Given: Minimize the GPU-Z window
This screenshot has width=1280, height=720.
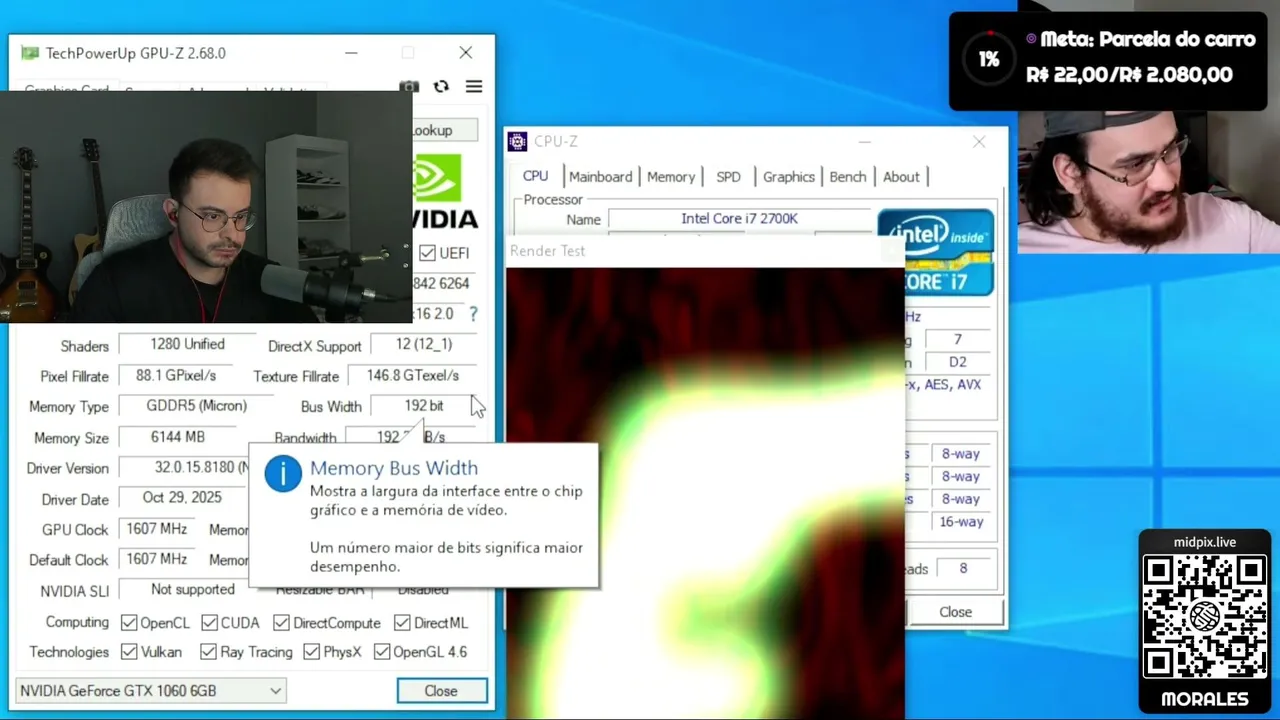Looking at the screenshot, I should [x=351, y=53].
